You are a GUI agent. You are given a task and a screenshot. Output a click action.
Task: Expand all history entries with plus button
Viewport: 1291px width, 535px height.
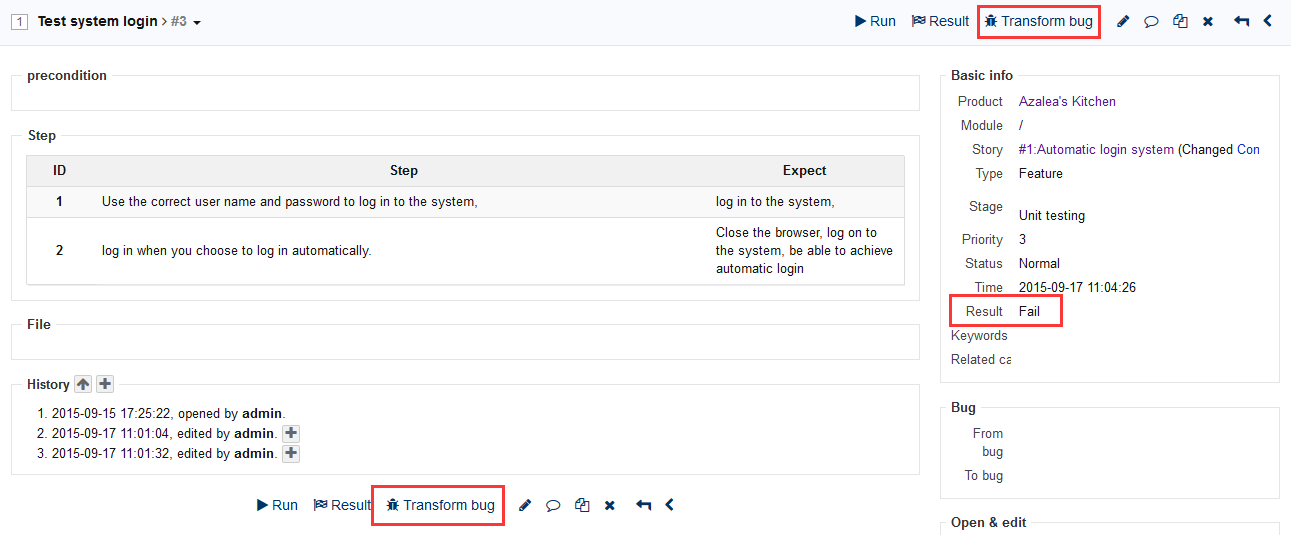pos(105,384)
